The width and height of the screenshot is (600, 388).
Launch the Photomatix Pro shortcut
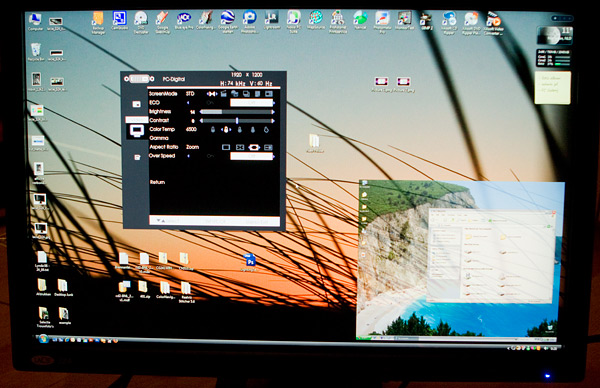pos(382,23)
